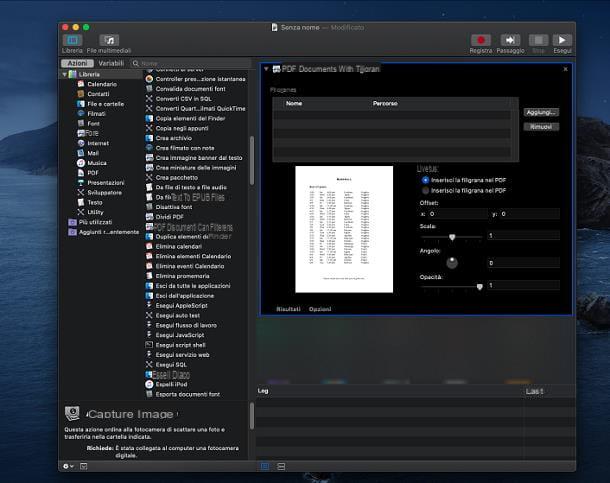Select the File e cartelle category
The image size is (610, 483).
[x=100, y=104]
